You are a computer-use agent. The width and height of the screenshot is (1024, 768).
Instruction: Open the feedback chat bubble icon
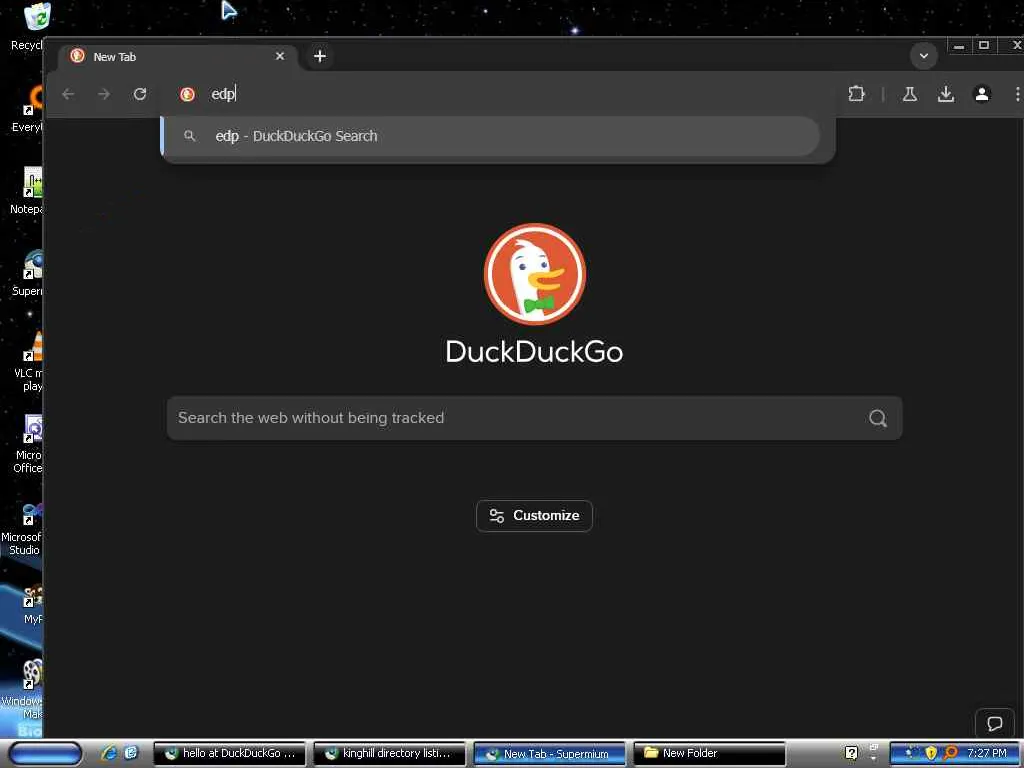click(995, 724)
